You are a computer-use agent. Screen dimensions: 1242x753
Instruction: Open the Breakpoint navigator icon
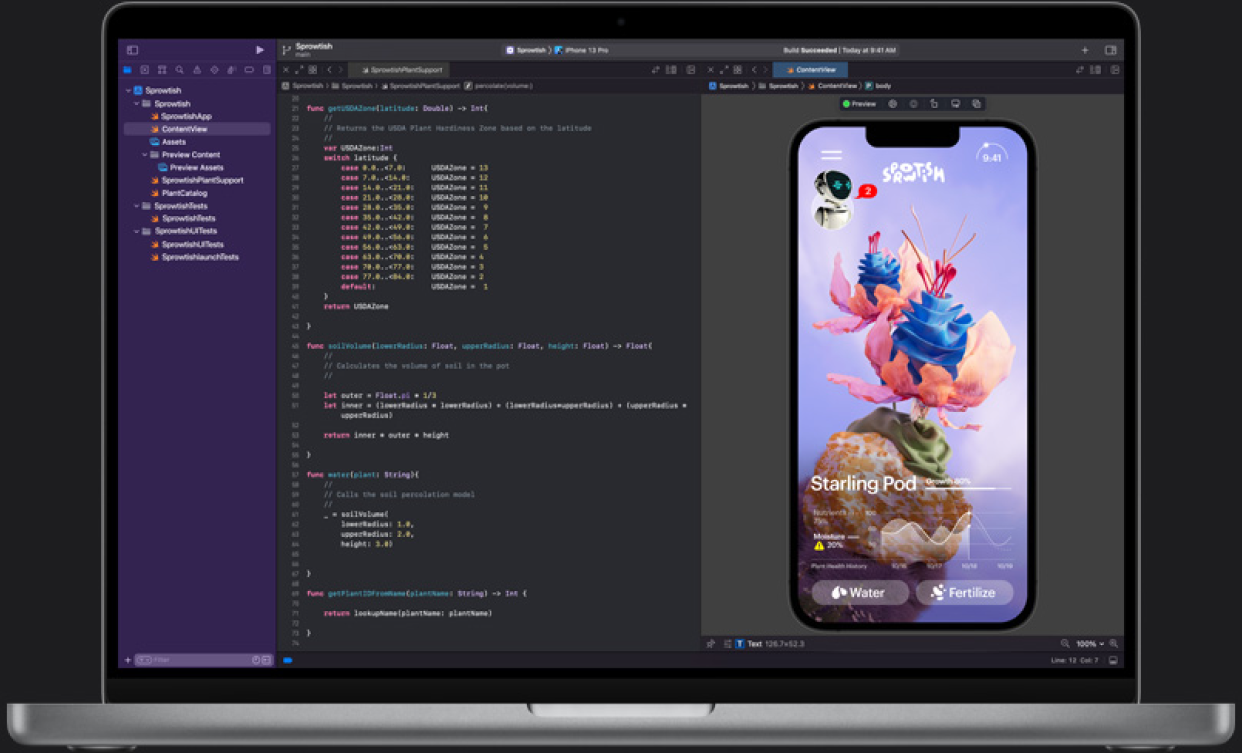pos(249,70)
